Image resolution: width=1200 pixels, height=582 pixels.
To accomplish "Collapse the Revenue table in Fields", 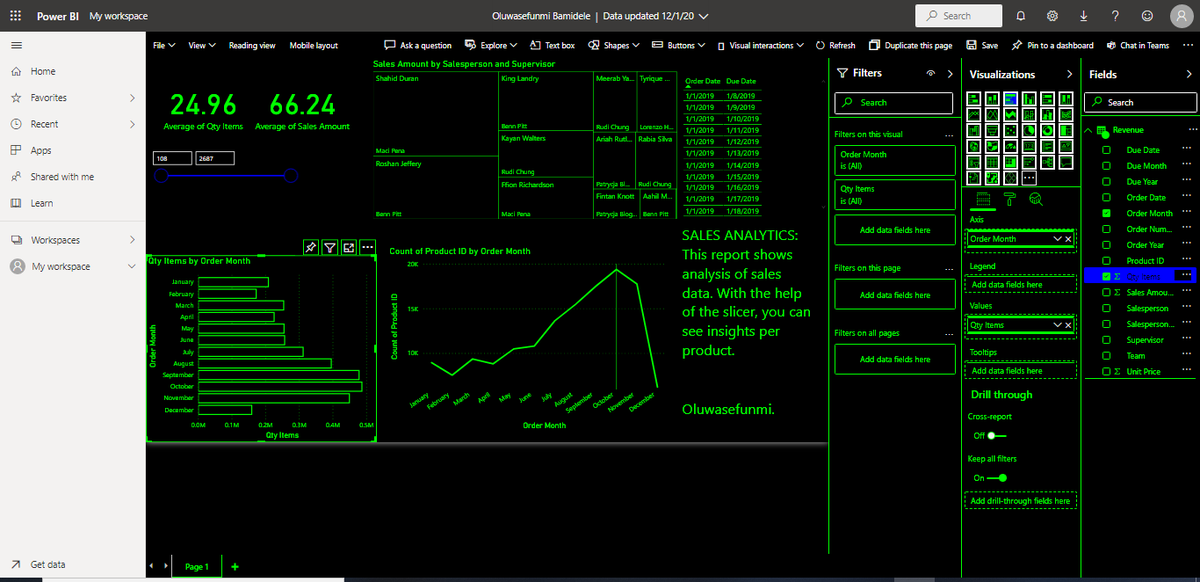I will 1089,131.
